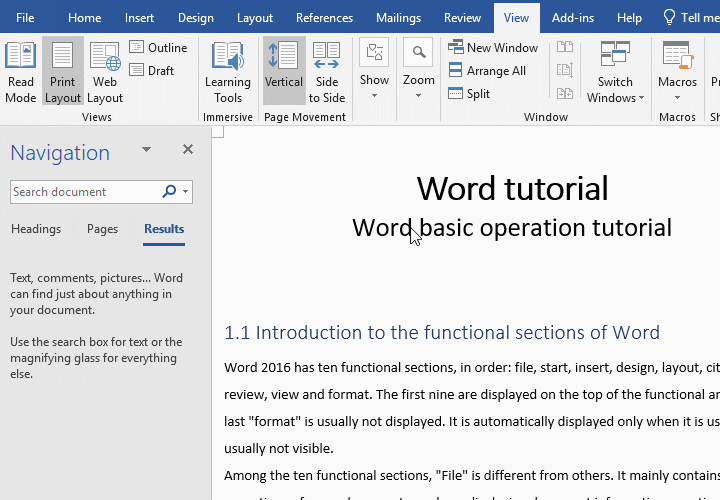The height and width of the screenshot is (500, 720).
Task: Close the Navigation pane
Action: pyautogui.click(x=188, y=149)
